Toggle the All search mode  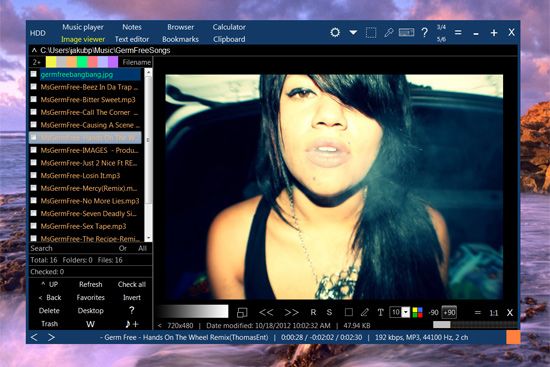pyautogui.click(x=142, y=248)
